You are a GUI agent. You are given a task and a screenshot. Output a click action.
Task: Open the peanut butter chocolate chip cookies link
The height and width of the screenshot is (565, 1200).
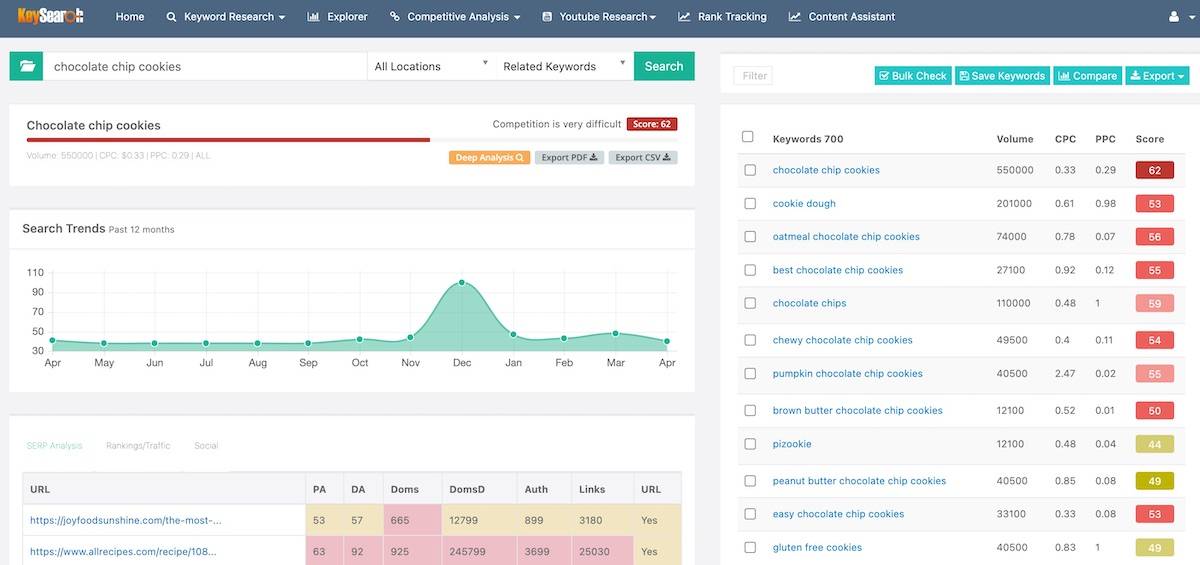click(859, 481)
